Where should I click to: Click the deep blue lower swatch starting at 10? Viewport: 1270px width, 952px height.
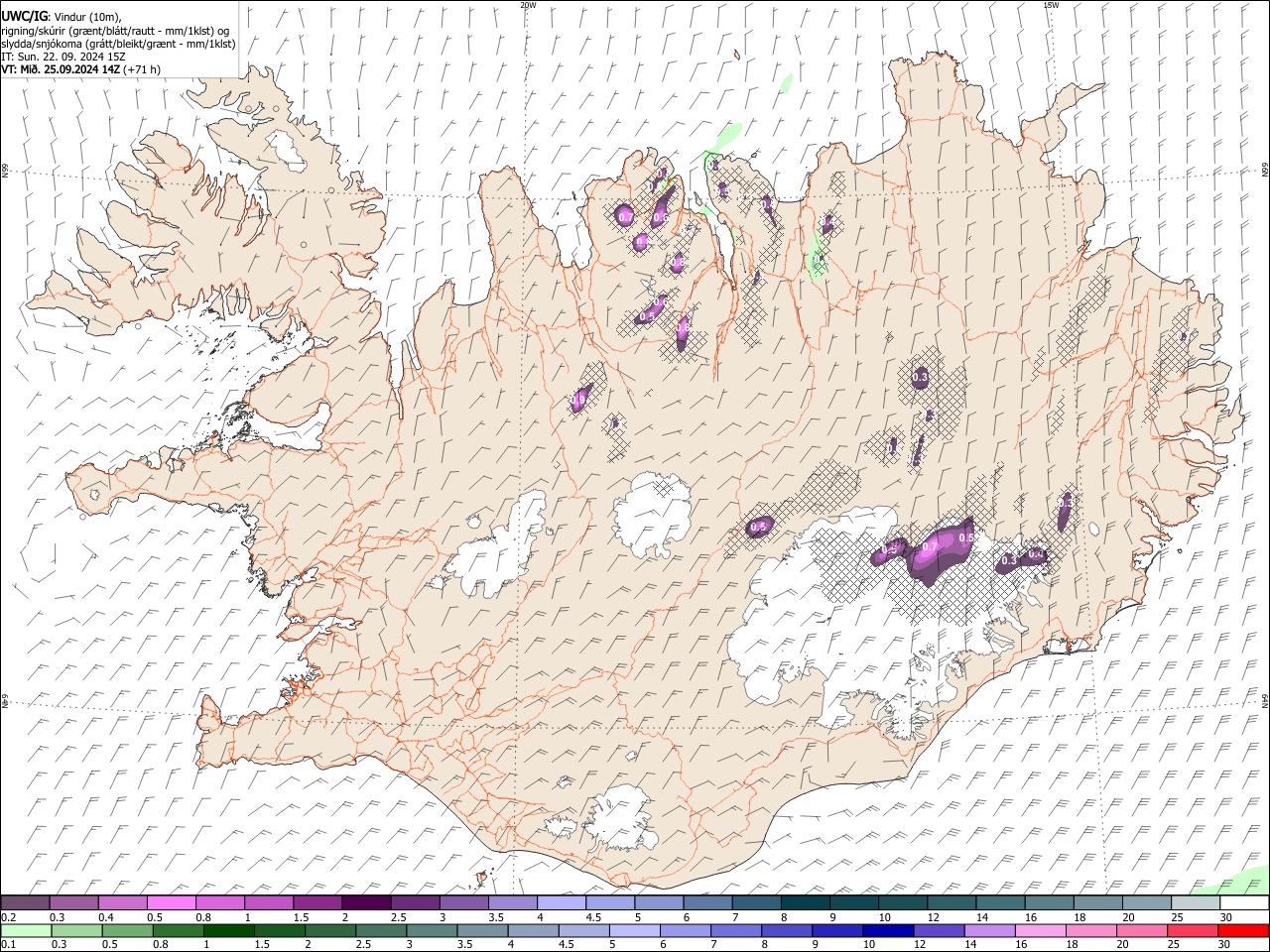886,930
